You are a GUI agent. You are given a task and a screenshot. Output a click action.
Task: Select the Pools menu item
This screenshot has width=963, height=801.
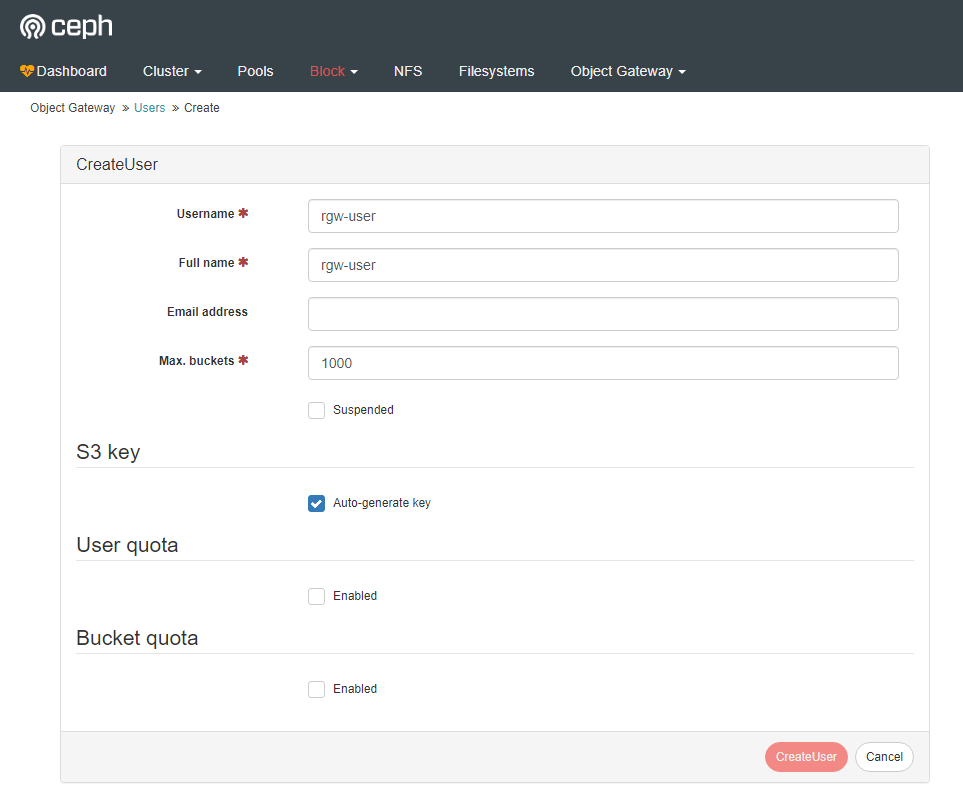(x=255, y=71)
